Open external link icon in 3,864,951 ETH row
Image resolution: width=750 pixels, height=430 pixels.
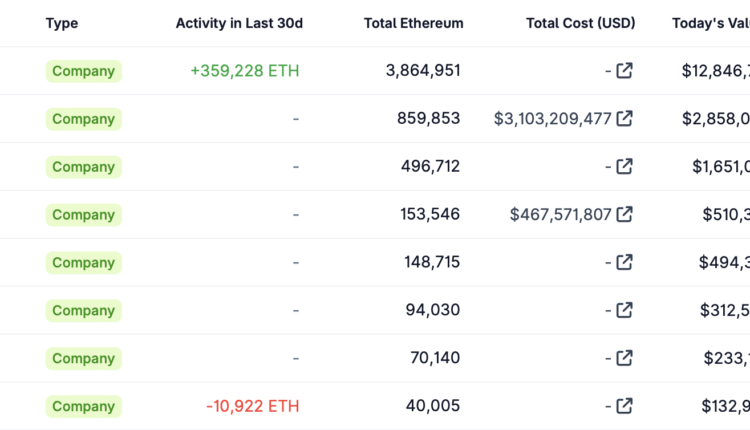pyautogui.click(x=625, y=71)
